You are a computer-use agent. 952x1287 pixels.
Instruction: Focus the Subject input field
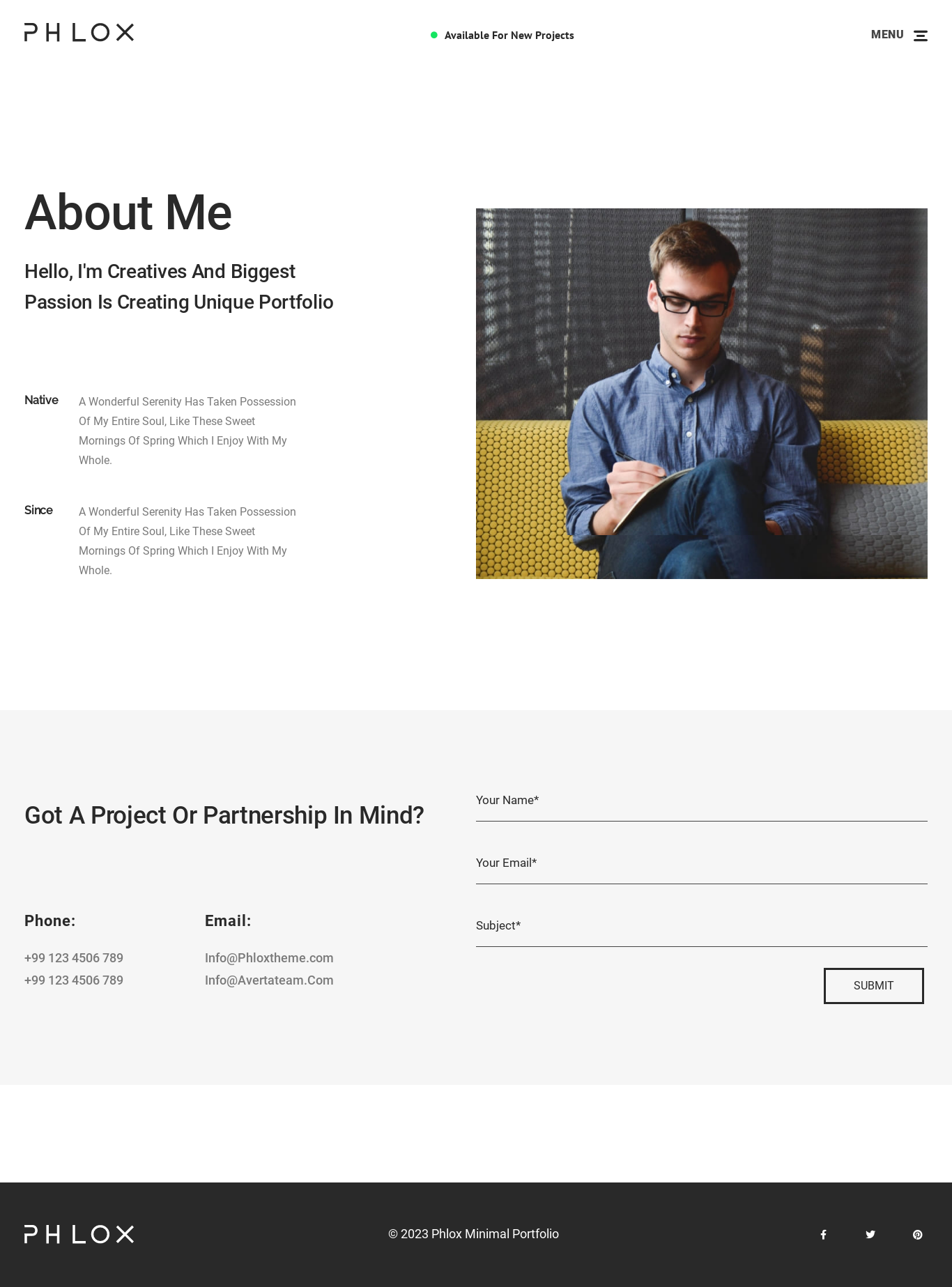701,927
